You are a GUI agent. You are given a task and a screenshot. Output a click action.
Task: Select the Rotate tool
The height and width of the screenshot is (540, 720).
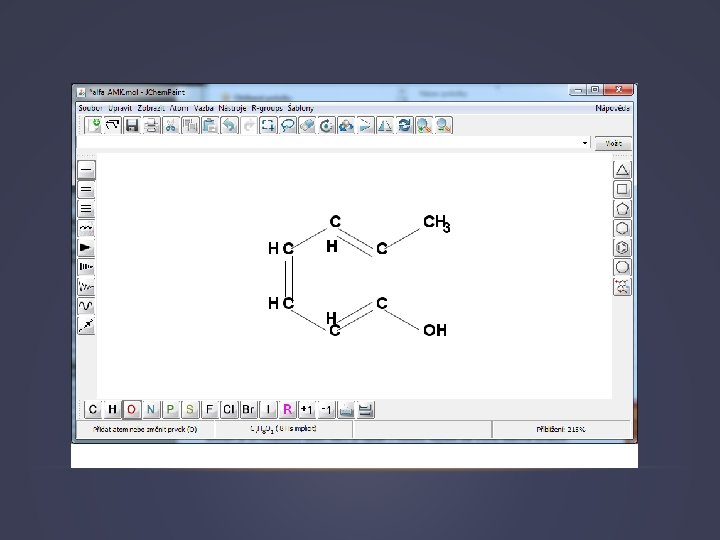pos(326,125)
